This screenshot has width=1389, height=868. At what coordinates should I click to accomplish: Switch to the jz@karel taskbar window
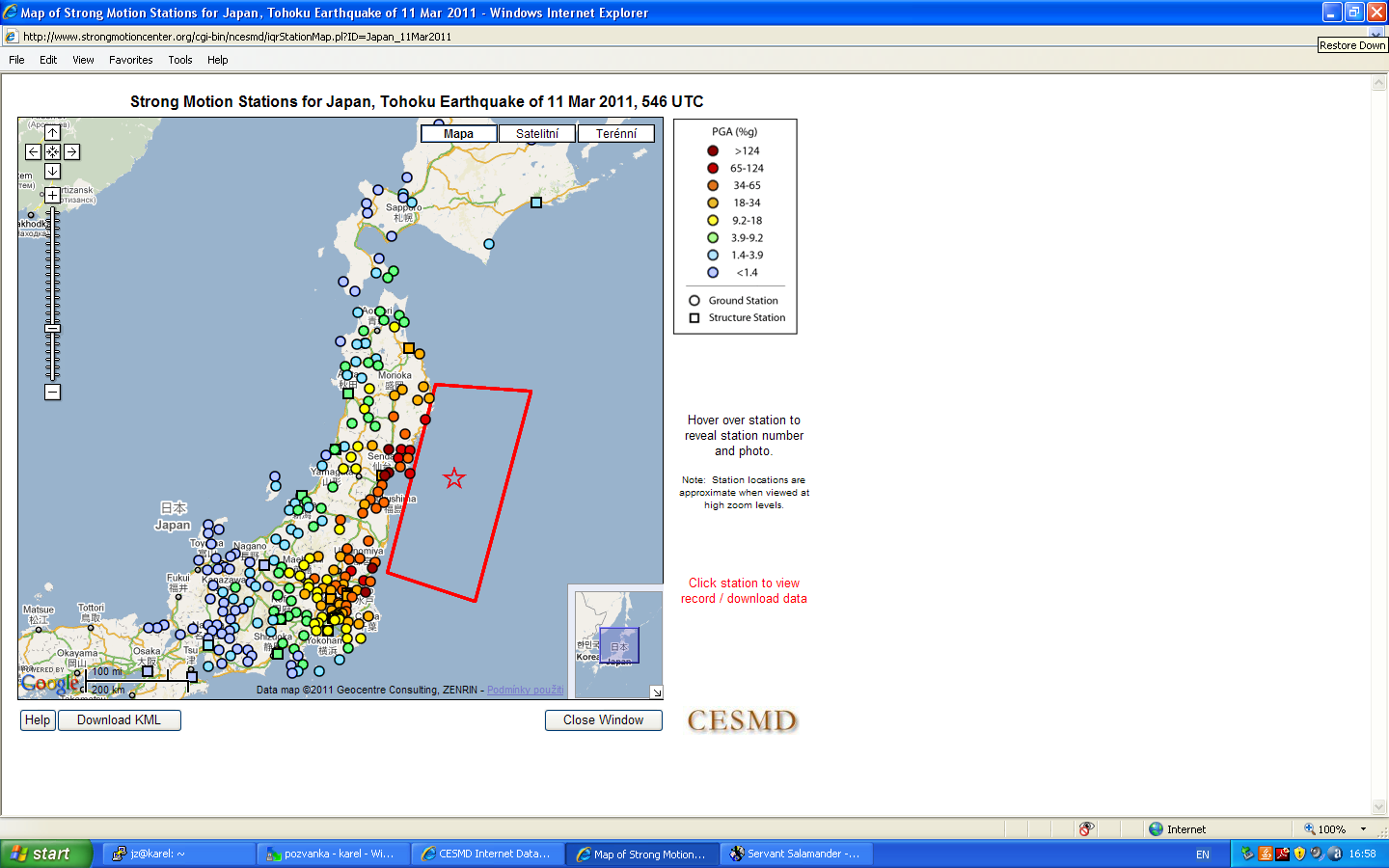[177, 854]
